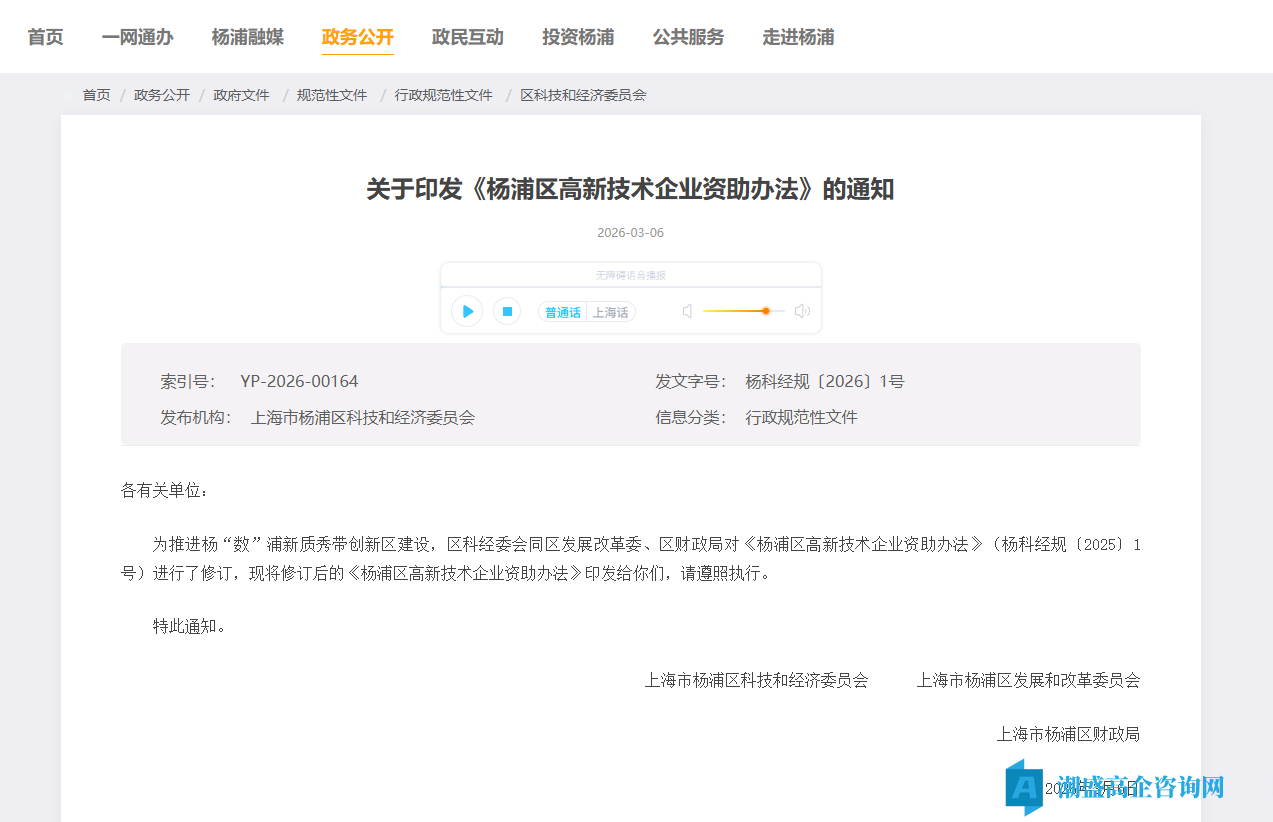Select 普通话 voice option
This screenshot has width=1273, height=822.
pyautogui.click(x=563, y=312)
